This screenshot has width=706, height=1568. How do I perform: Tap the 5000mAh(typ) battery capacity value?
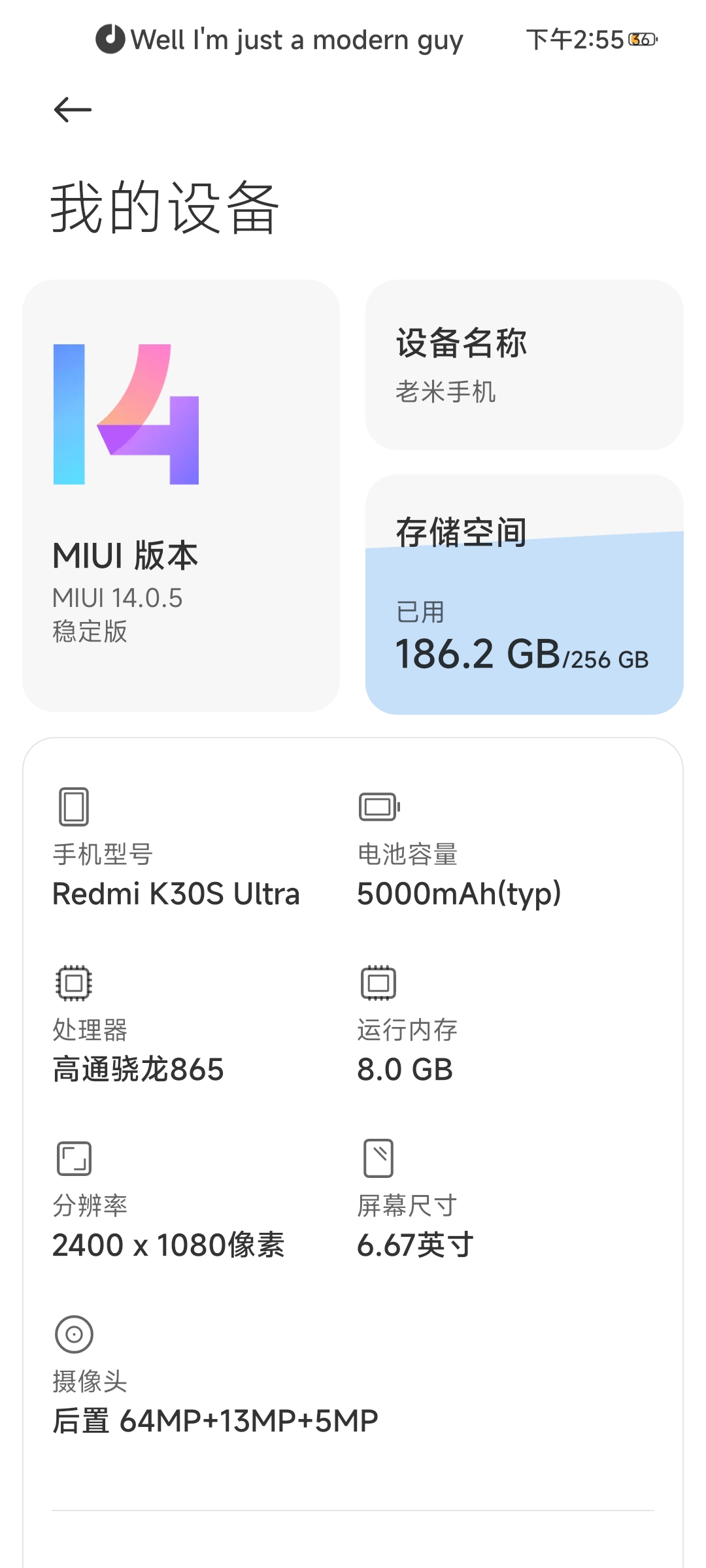459,894
